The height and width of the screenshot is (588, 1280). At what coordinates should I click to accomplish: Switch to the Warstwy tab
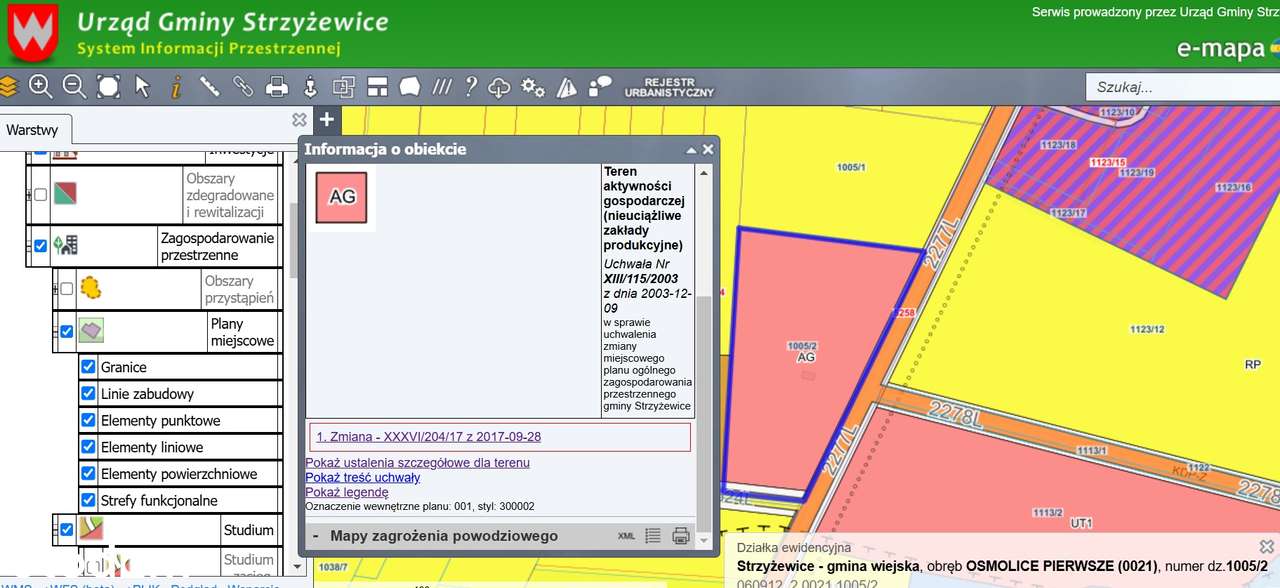click(x=32, y=130)
